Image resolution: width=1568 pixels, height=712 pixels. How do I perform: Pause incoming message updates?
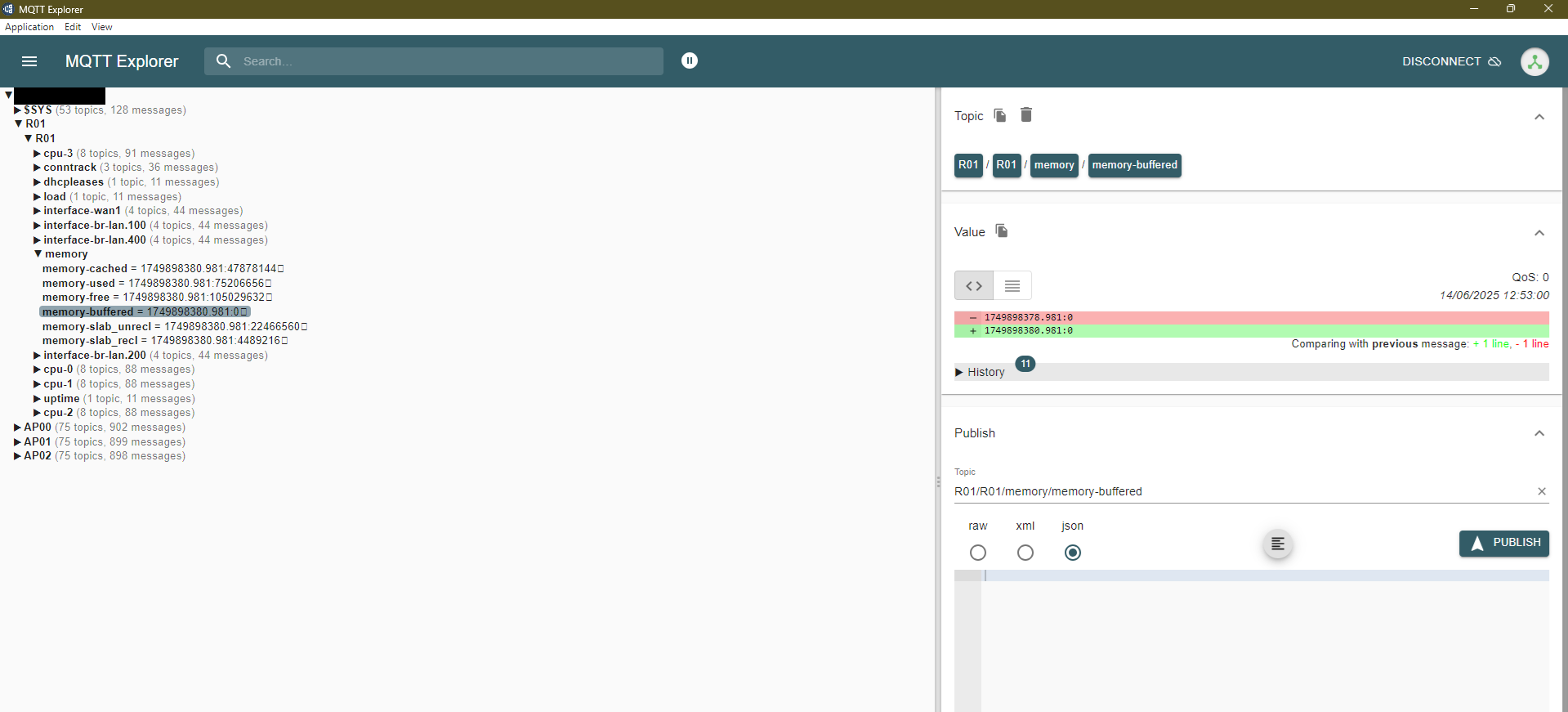point(690,60)
